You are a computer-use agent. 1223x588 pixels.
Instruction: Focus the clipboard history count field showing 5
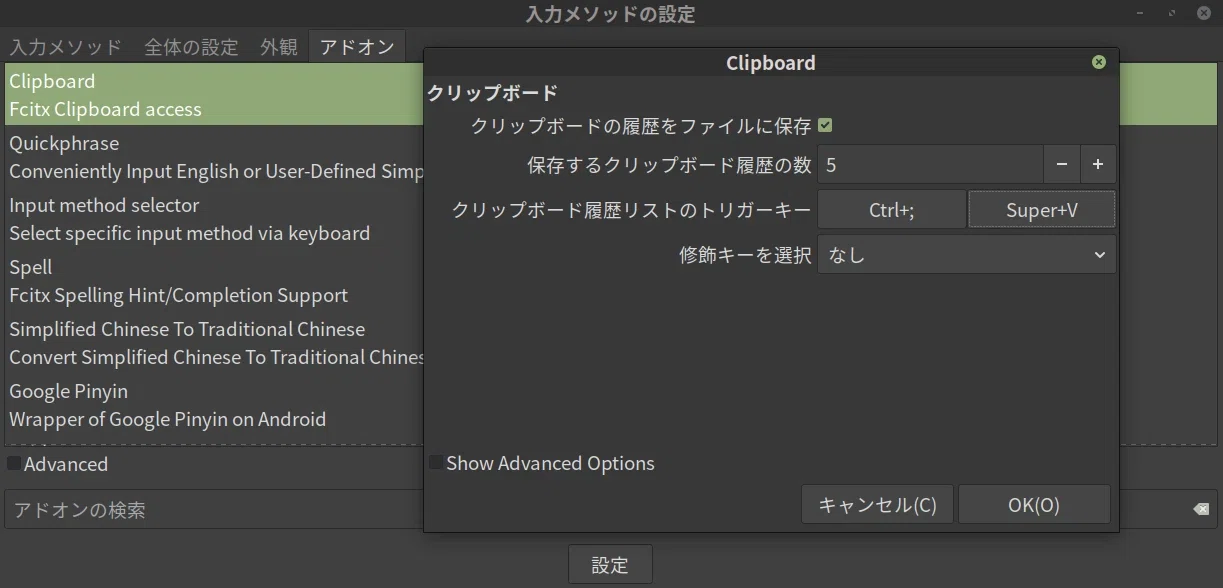(931, 164)
